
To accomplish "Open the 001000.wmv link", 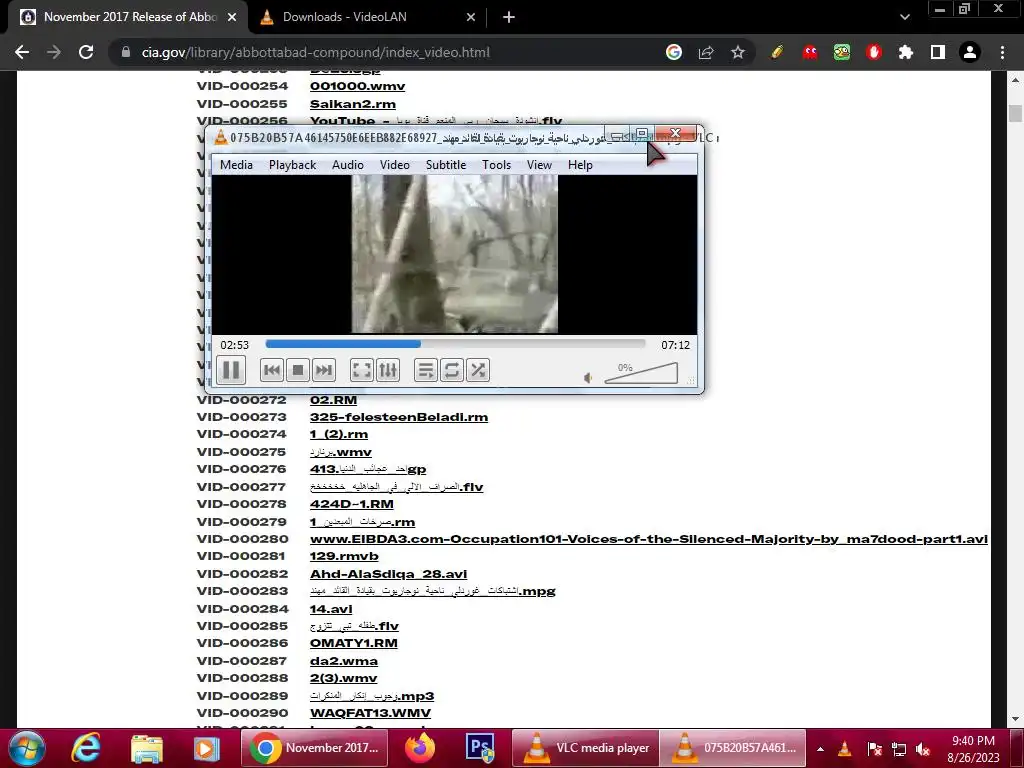I will point(357,86).
